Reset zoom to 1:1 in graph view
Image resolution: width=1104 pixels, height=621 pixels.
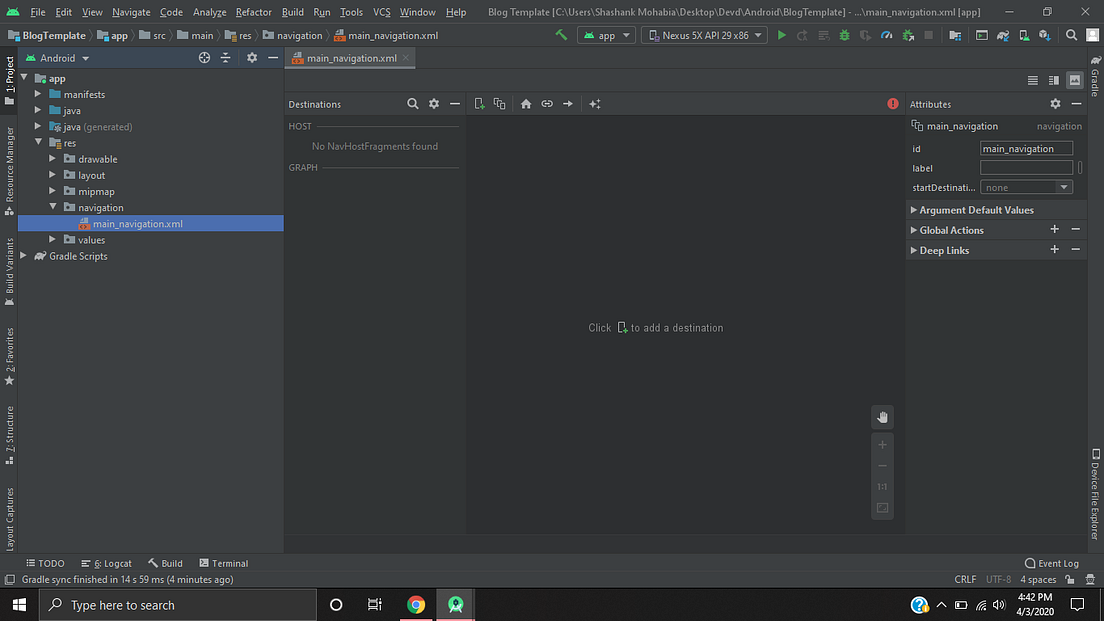[882, 486]
